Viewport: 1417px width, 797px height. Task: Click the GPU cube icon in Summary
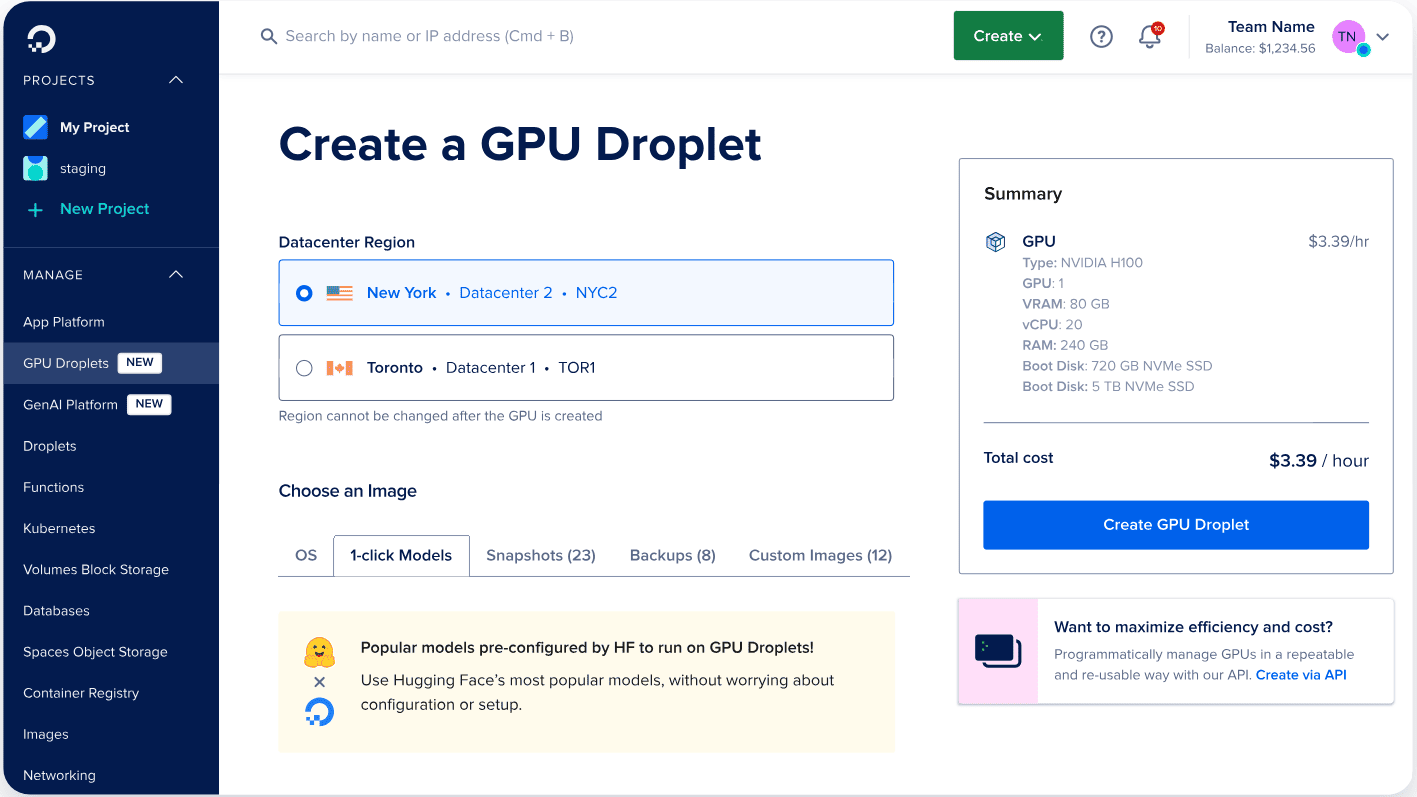tap(995, 242)
